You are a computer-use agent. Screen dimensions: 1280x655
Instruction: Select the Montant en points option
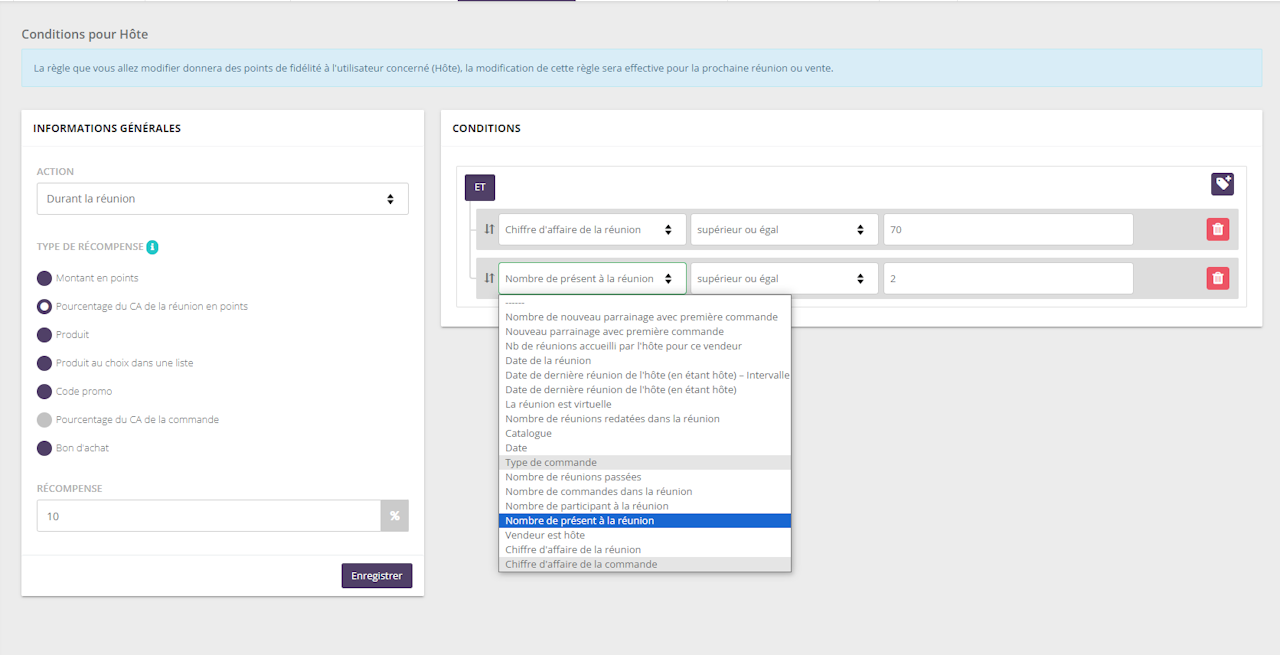(44, 278)
